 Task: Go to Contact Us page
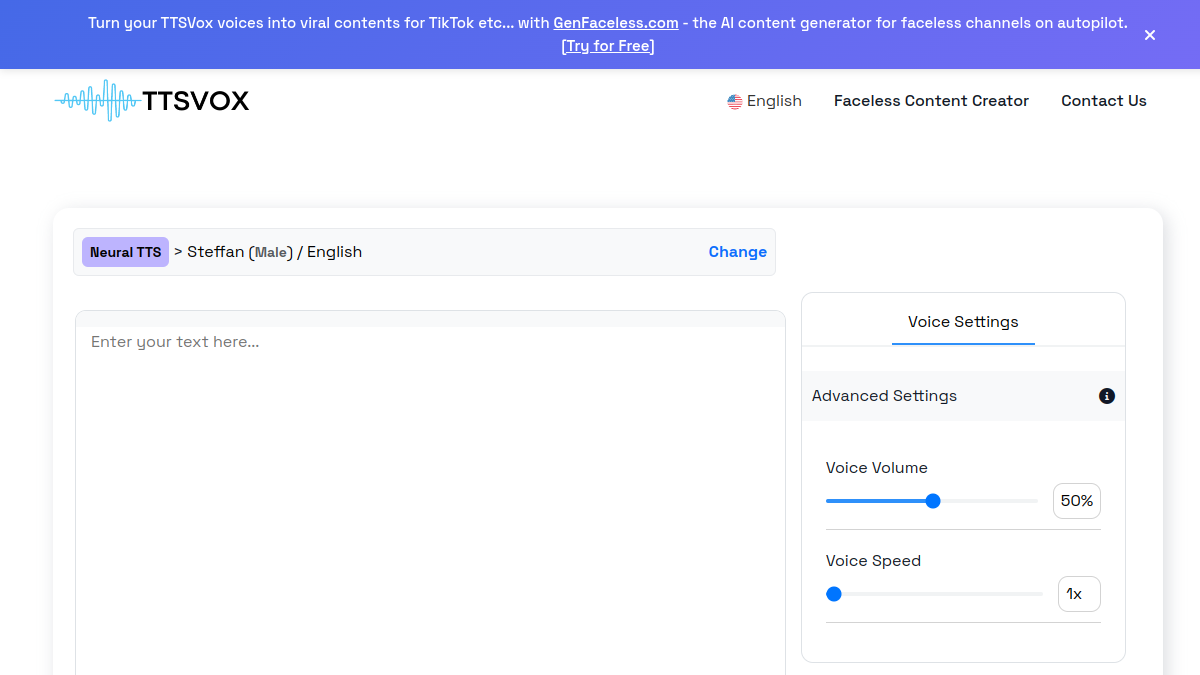pyautogui.click(x=1104, y=101)
